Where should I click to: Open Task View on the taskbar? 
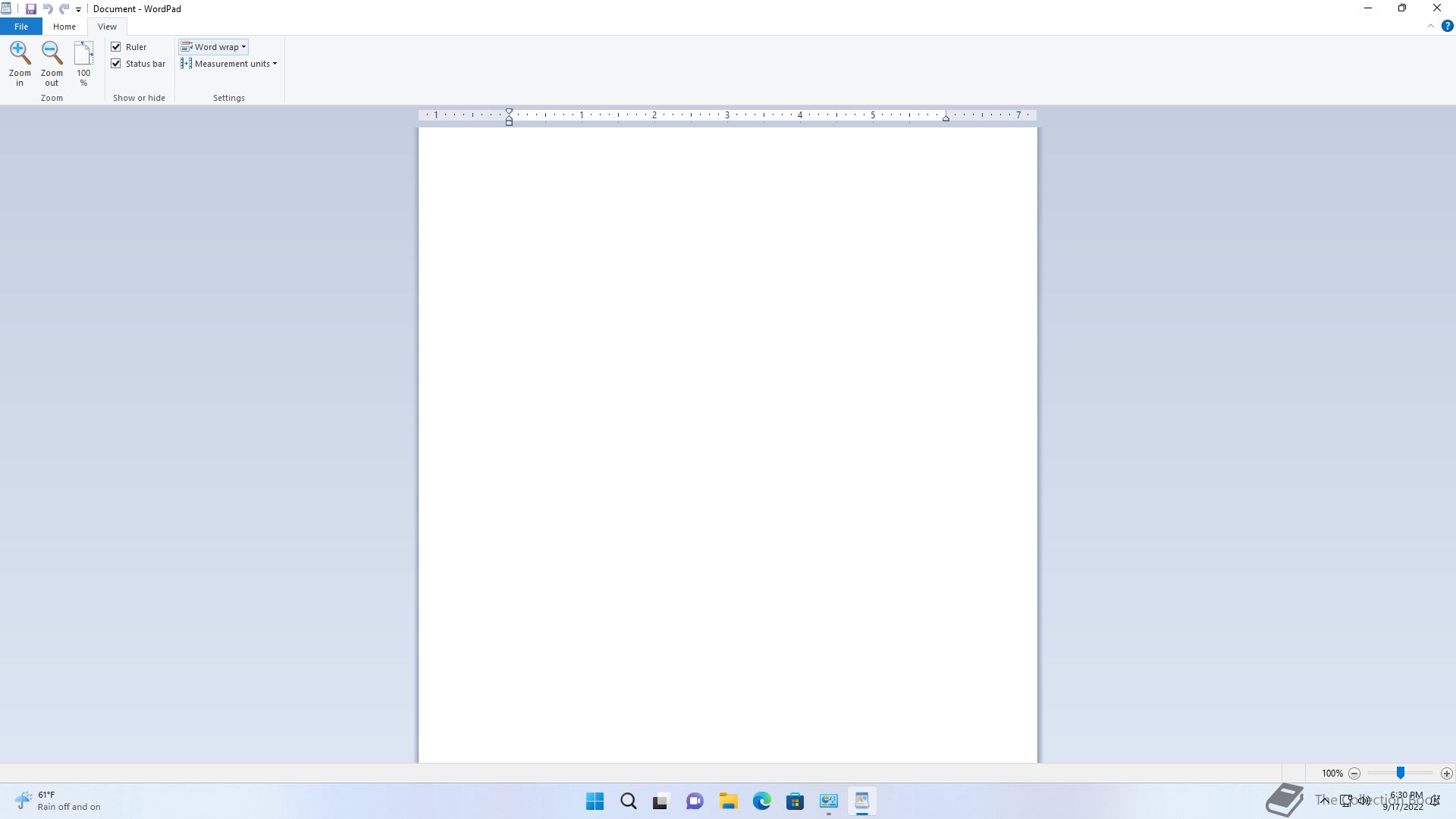(661, 802)
